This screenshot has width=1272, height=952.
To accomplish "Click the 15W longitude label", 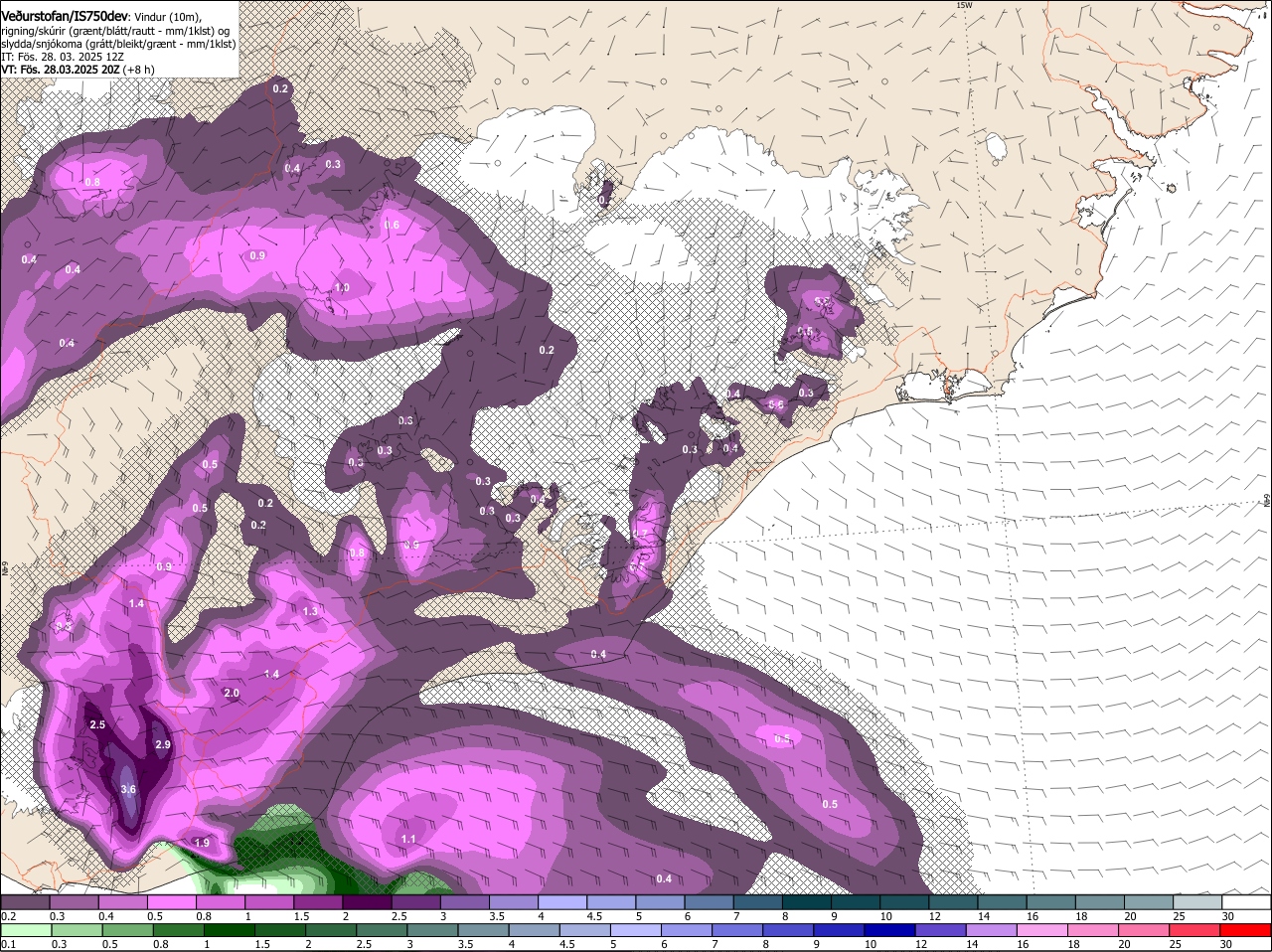I will [x=963, y=5].
